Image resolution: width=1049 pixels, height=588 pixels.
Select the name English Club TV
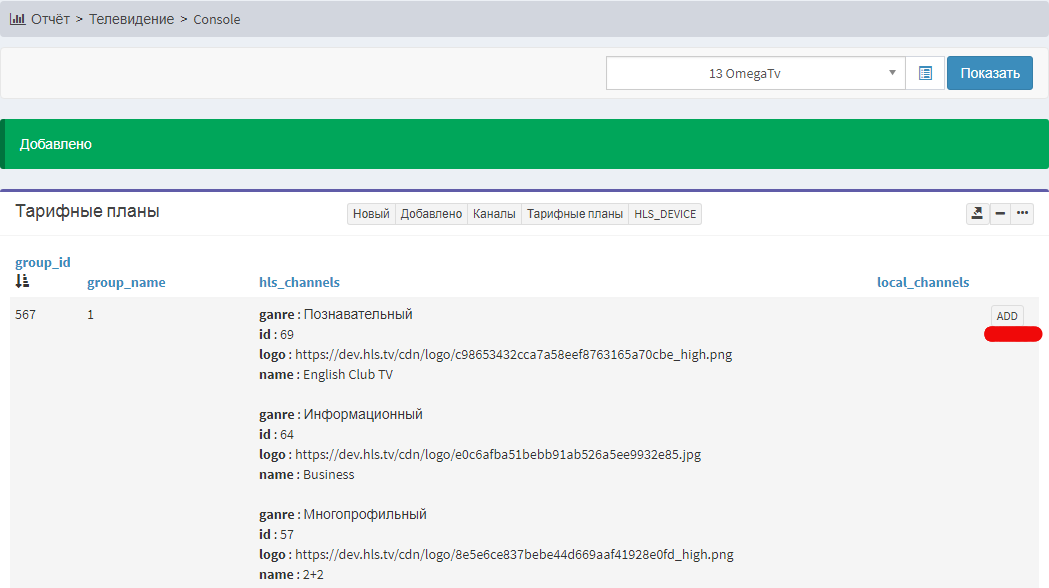point(348,375)
